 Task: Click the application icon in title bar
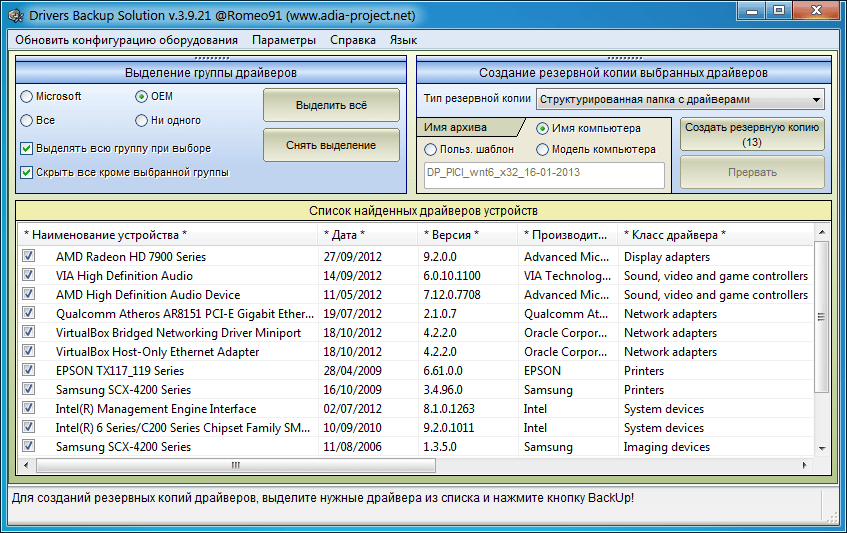point(16,16)
